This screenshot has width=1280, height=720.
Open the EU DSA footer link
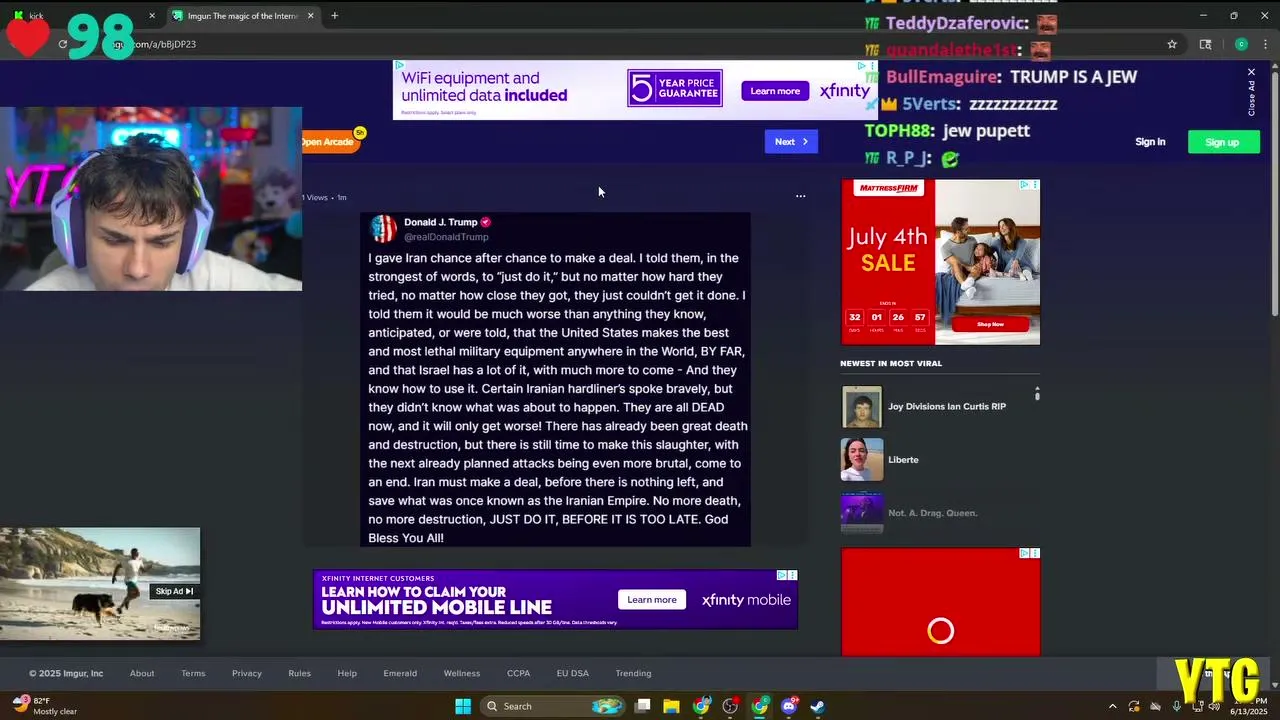pos(573,673)
